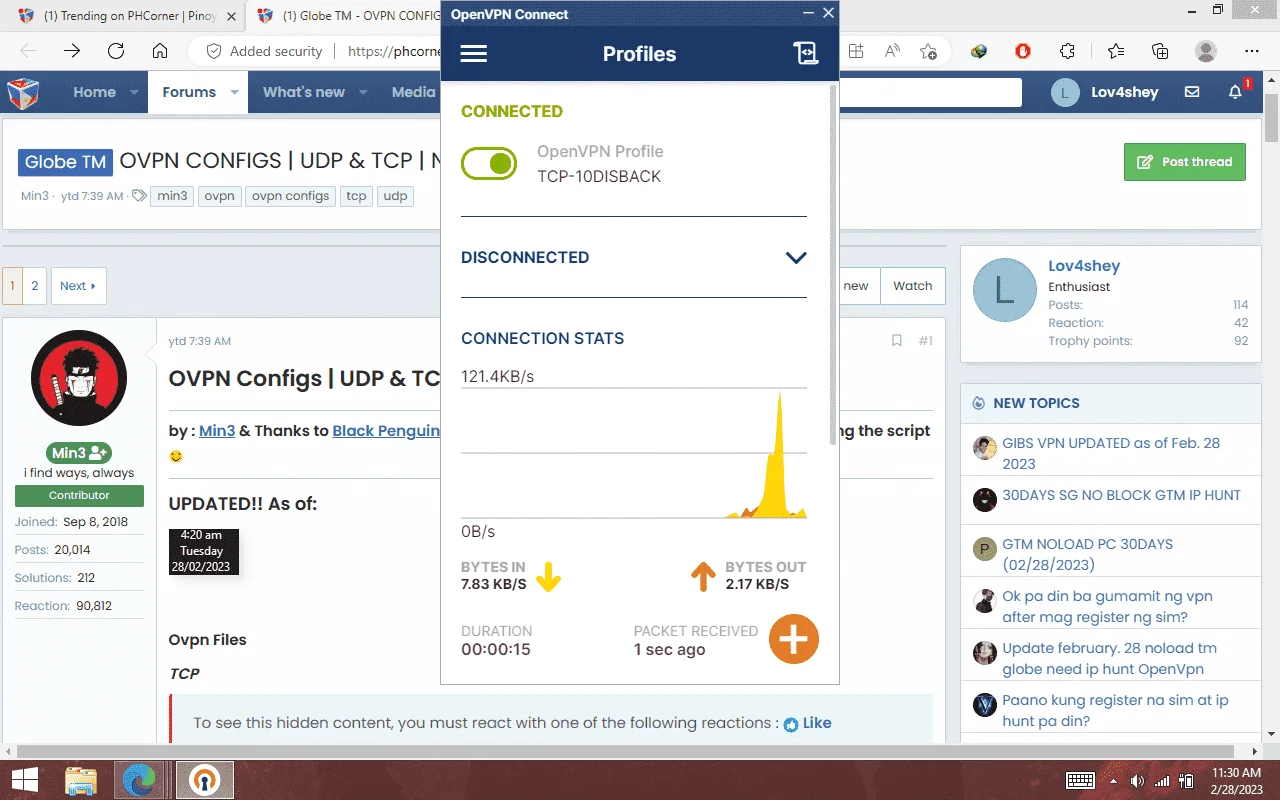1280x800 pixels.
Task: Open Edge profile avatar
Action: (x=1206, y=51)
